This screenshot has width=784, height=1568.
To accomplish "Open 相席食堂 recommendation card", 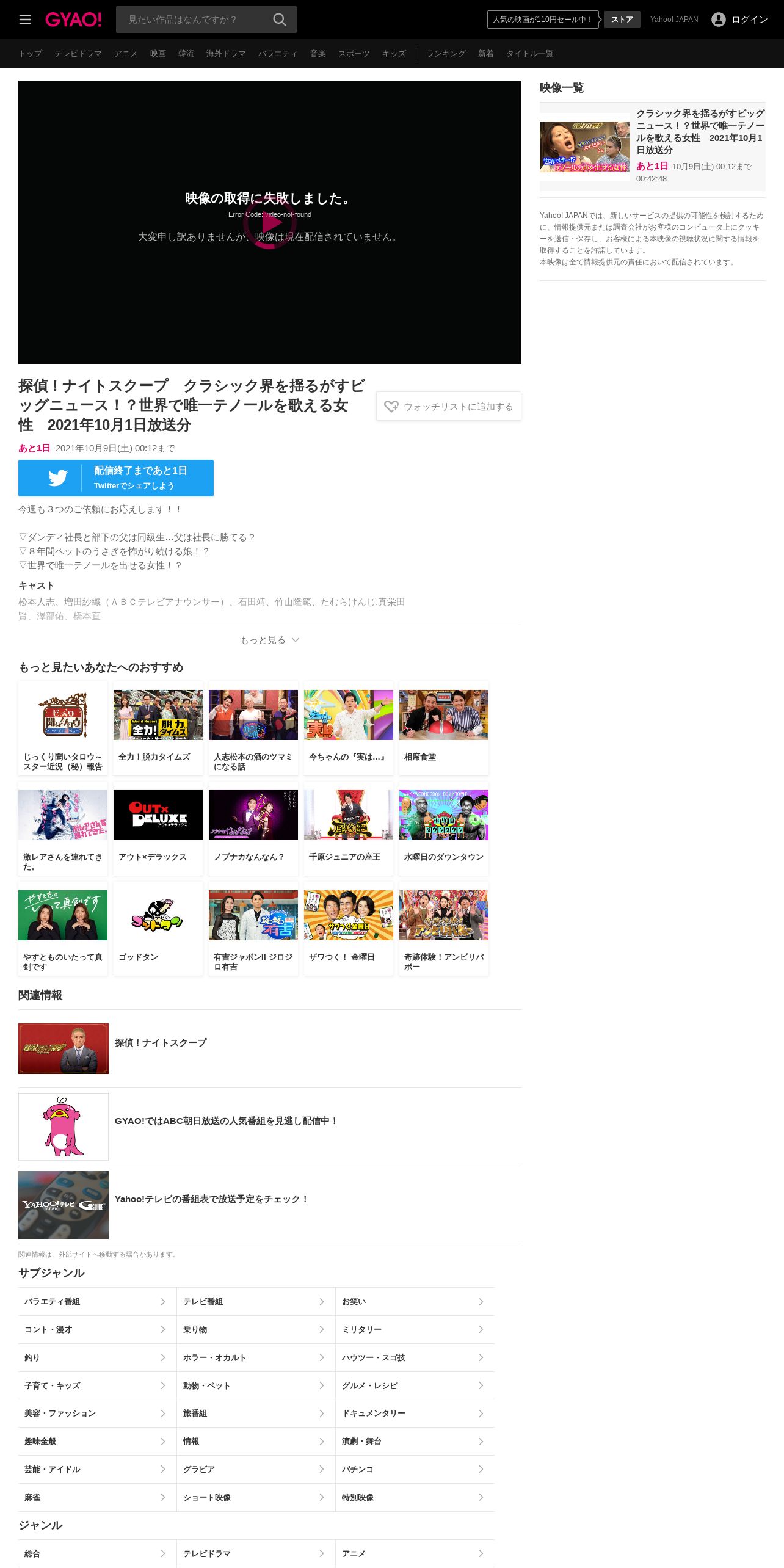I will (x=444, y=728).
